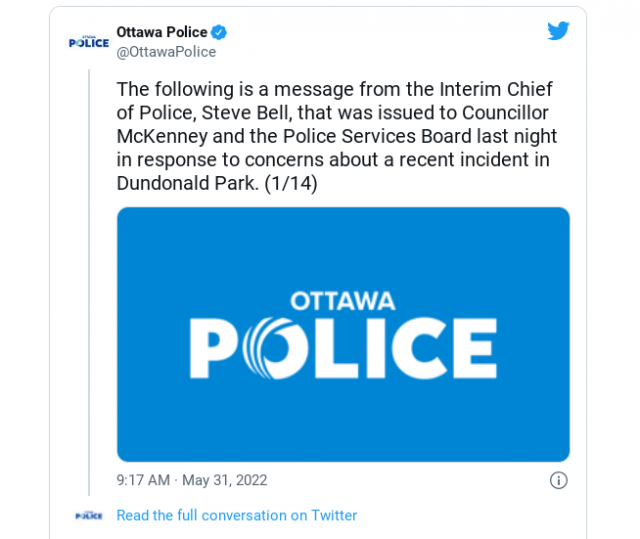Viewport: 640px width, 539px height.
Task: Select the white OTTAWA word in image
Action: point(343,301)
